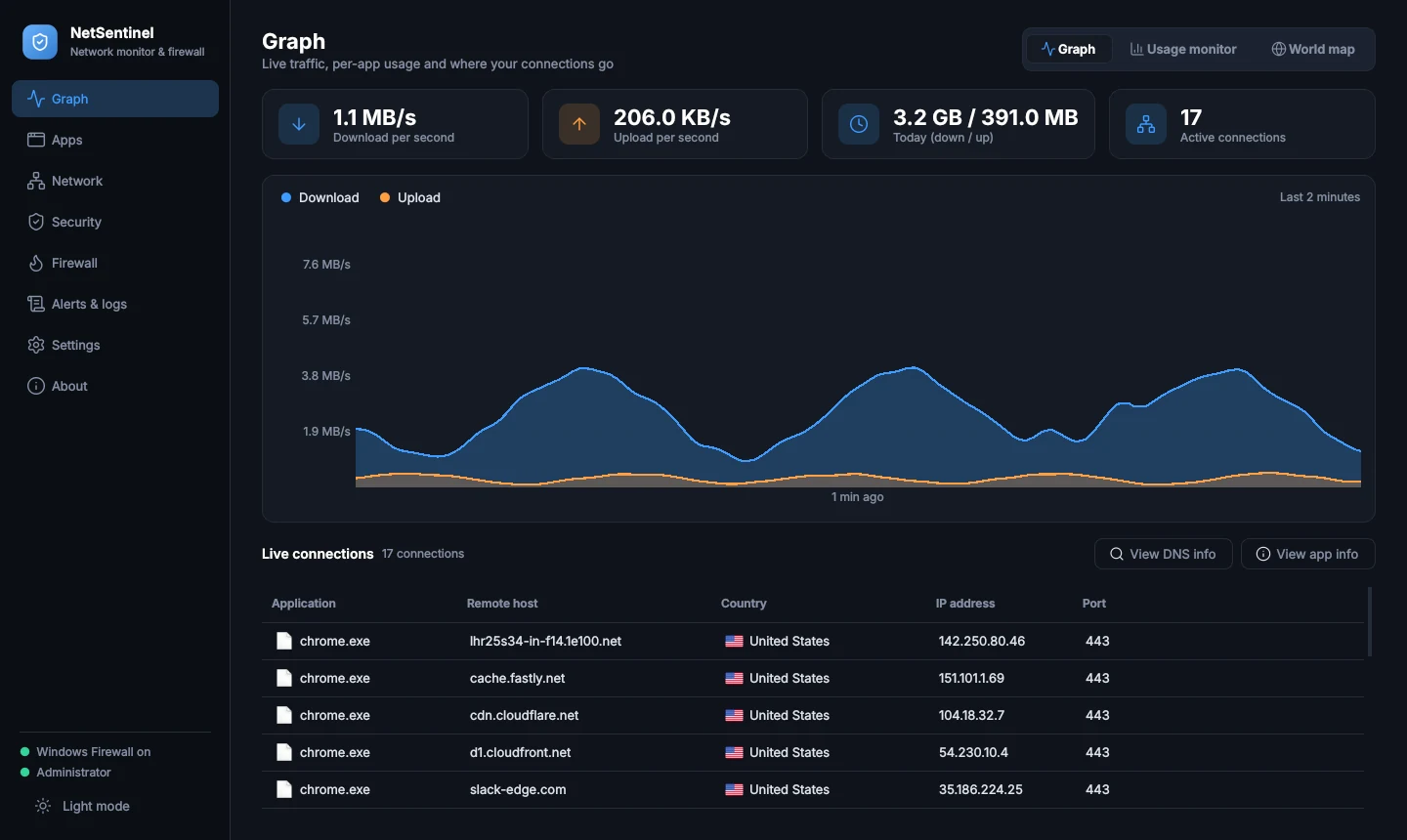Open the Graph page in the sidebar
The image size is (1407, 840).
click(115, 99)
